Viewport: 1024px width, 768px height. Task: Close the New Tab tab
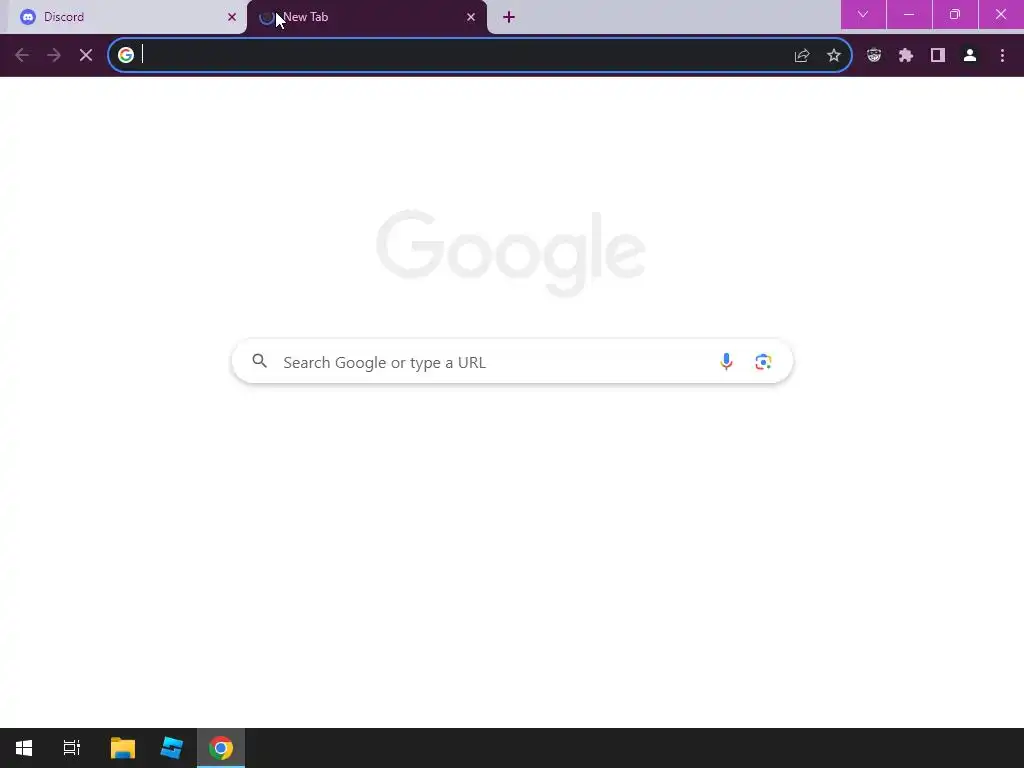coord(471,17)
